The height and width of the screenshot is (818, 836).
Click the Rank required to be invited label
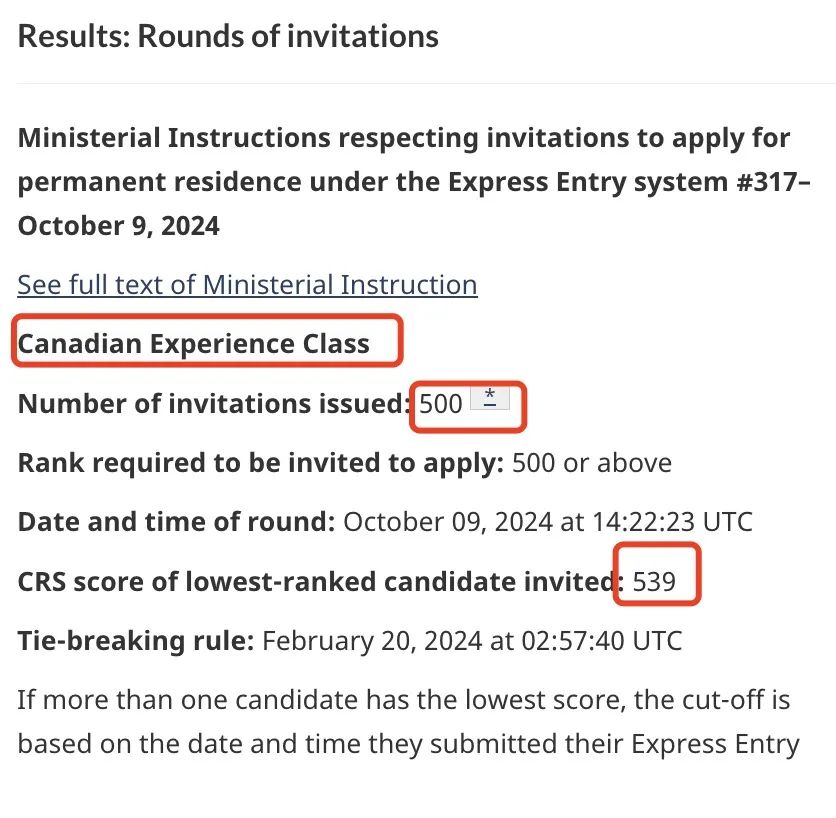261,463
